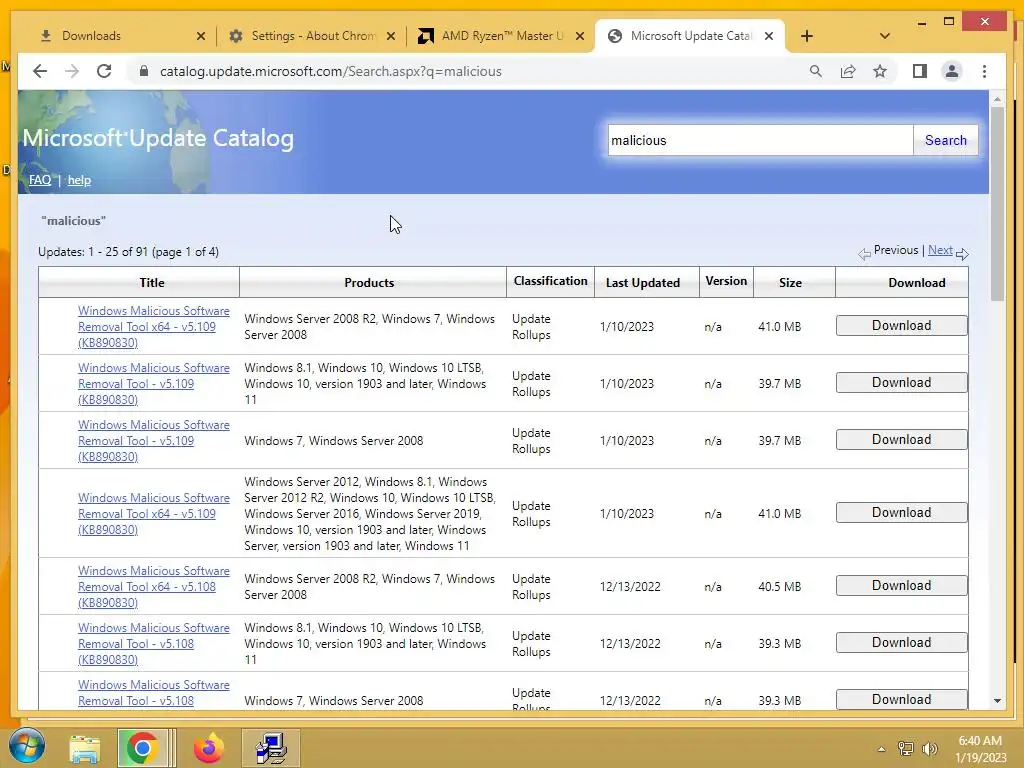Select the 12/13/2022 date in x64 v5.108 row

630,586
